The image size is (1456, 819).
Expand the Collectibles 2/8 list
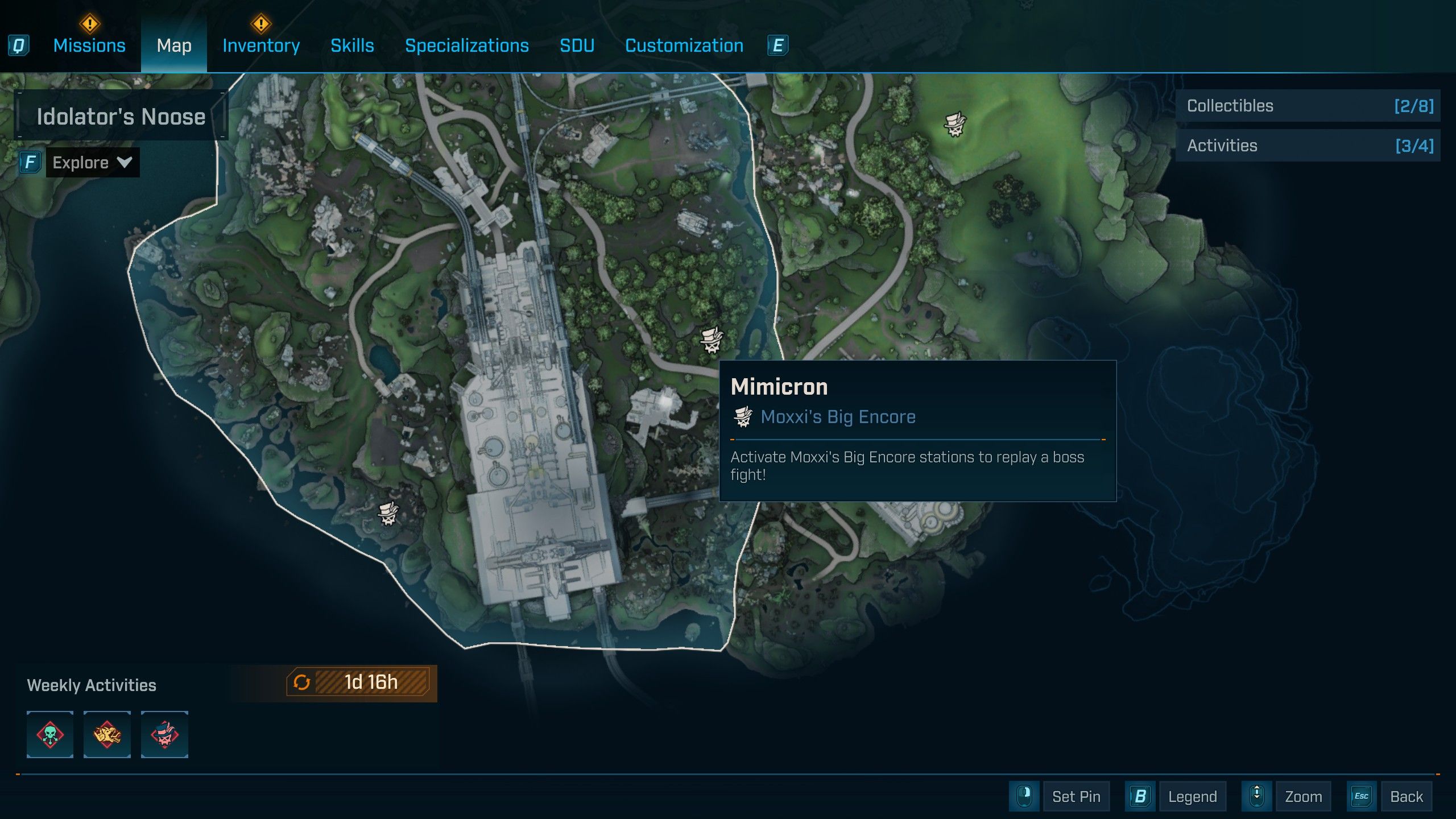point(1308,106)
